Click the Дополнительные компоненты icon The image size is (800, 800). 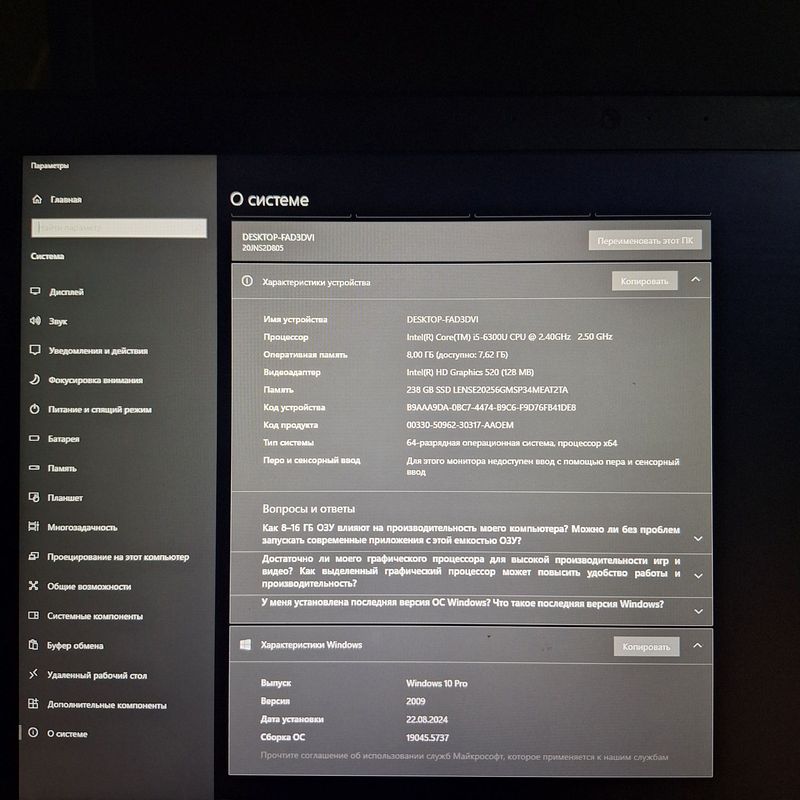[x=33, y=704]
